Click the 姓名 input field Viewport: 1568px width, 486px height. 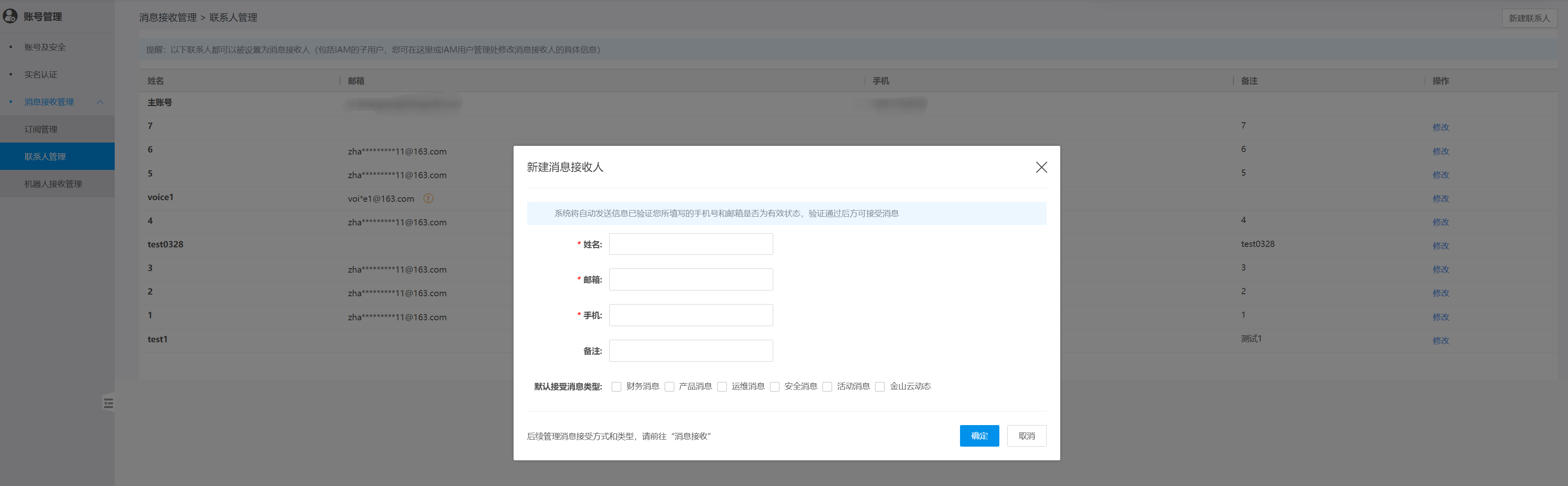point(691,244)
